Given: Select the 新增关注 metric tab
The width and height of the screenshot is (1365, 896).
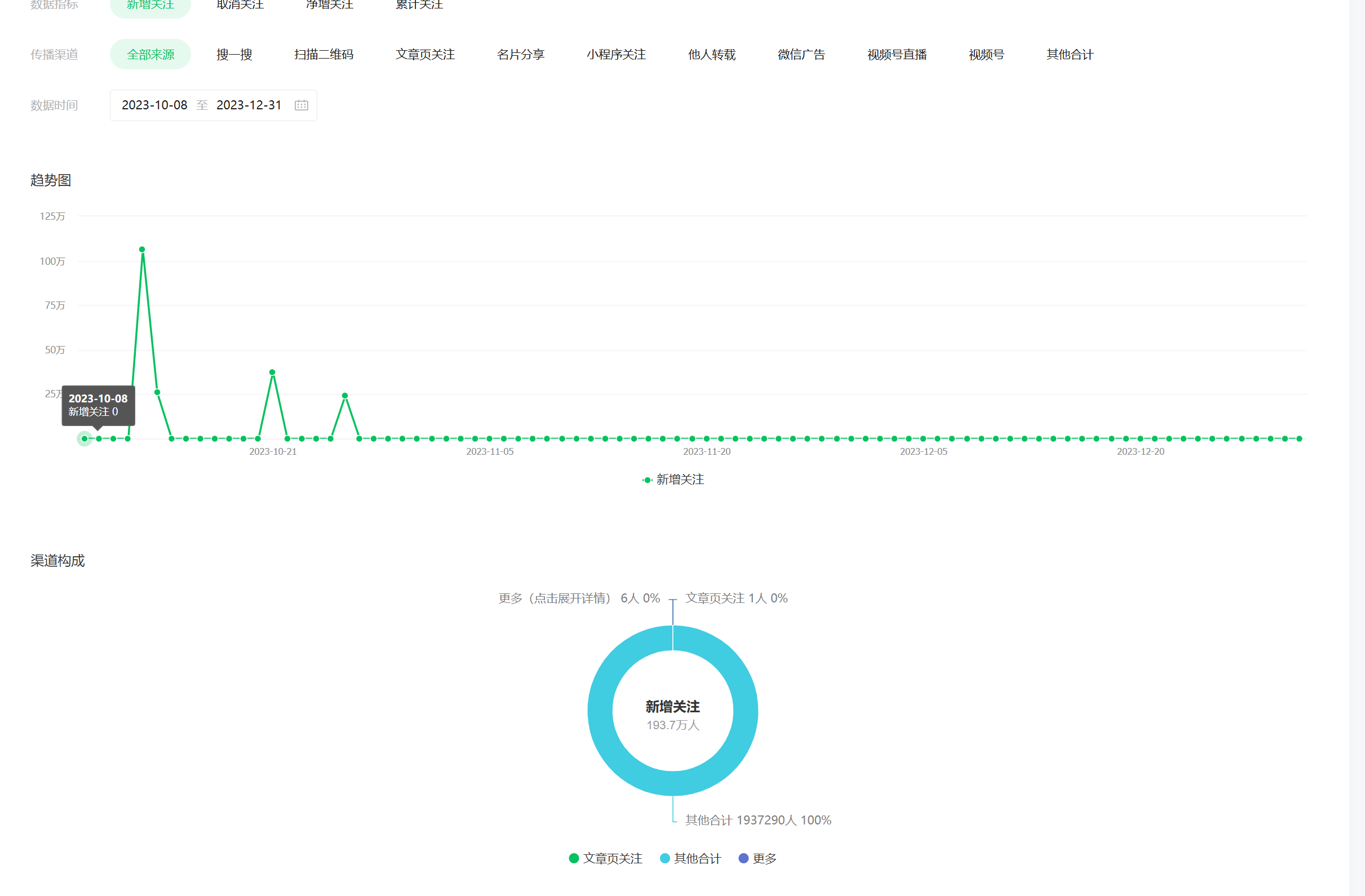Looking at the screenshot, I should click(150, 6).
